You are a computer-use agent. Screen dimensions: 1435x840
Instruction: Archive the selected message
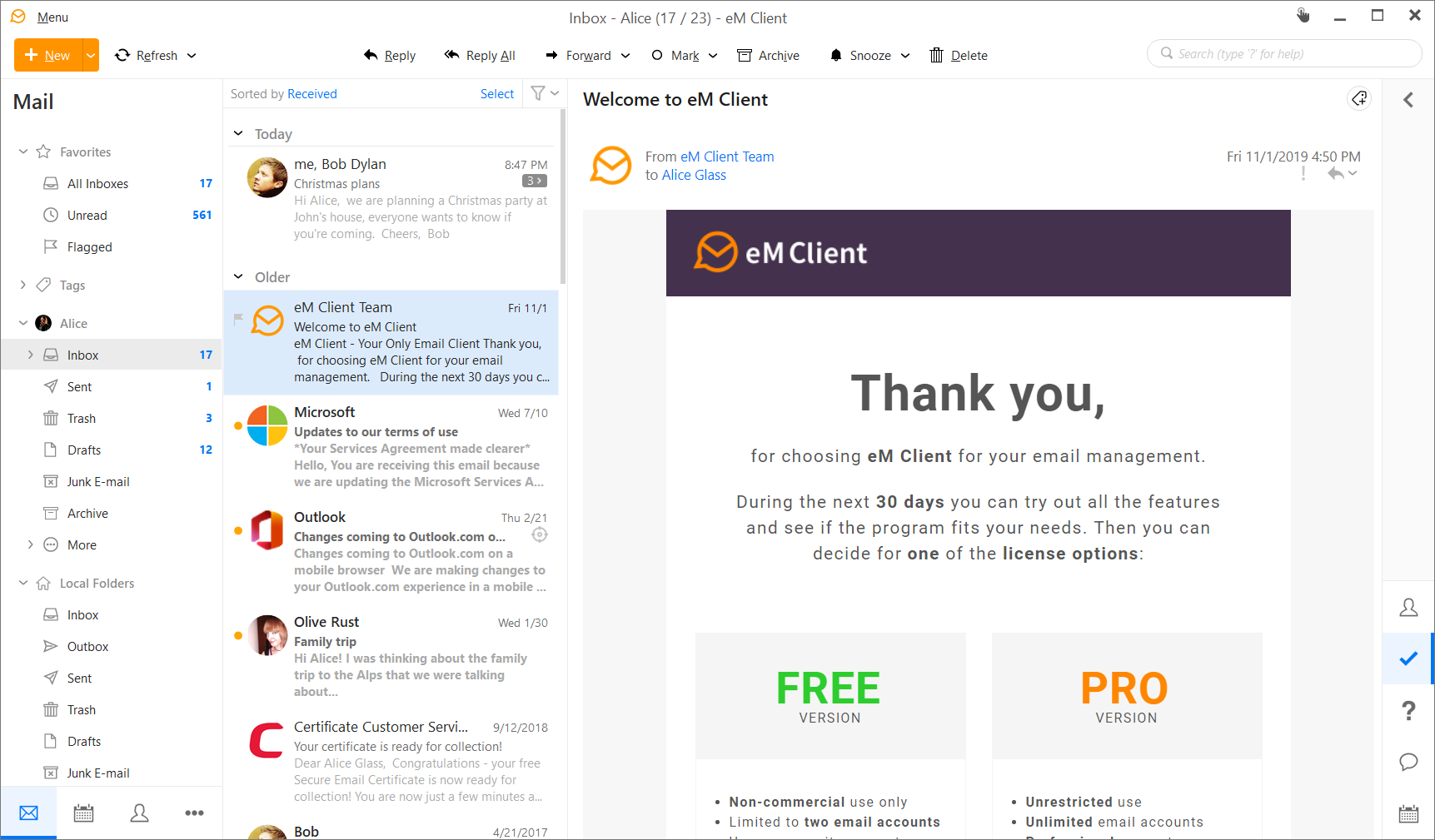768,55
